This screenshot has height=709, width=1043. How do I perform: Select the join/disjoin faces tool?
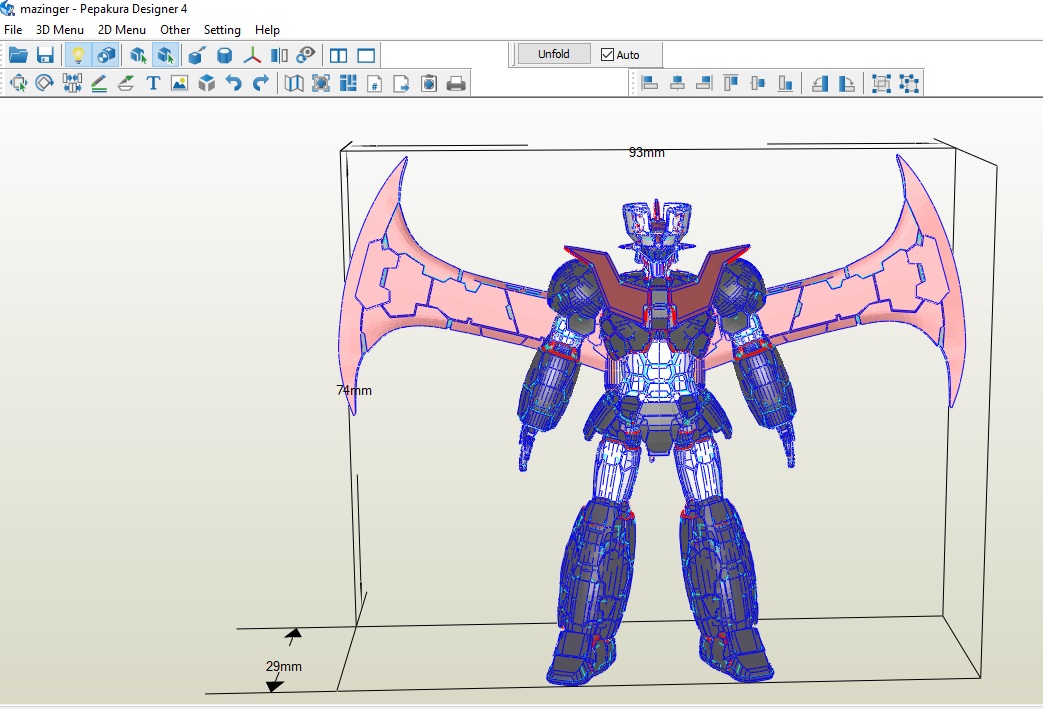point(72,83)
